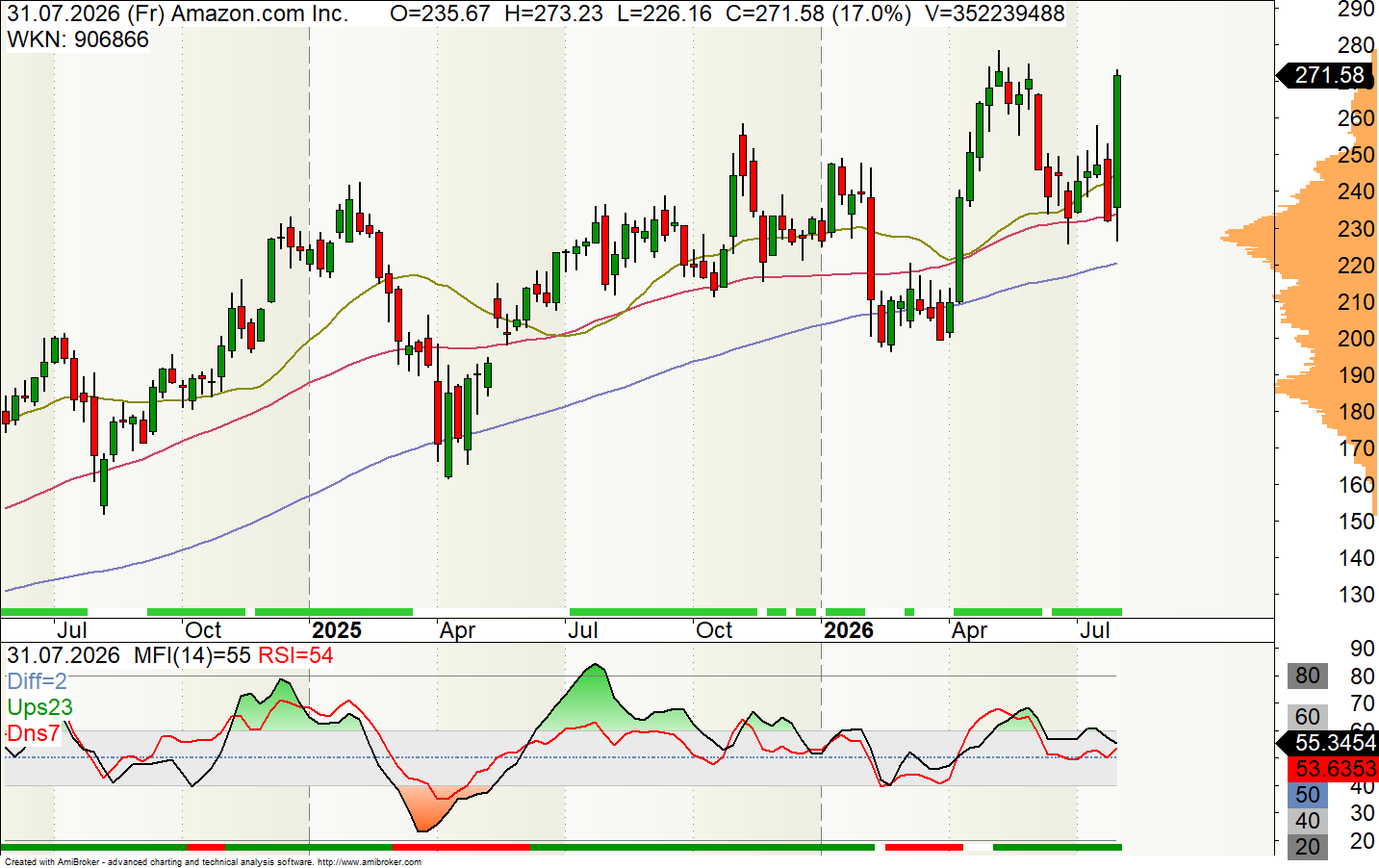Screen dimensions: 1379x868
Task: Click the 'Oct' label just before 2026
Action: tap(714, 630)
